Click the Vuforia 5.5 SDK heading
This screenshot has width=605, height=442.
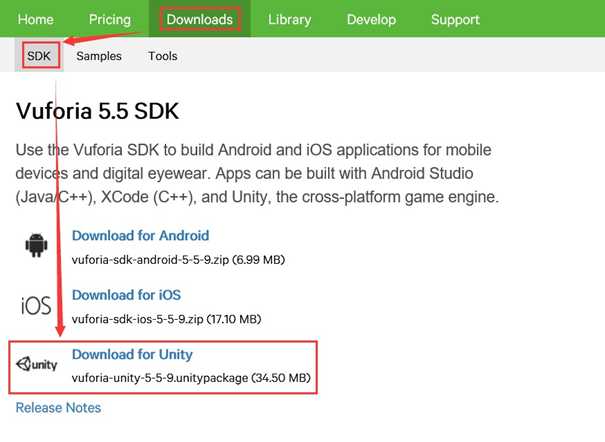tap(98, 111)
